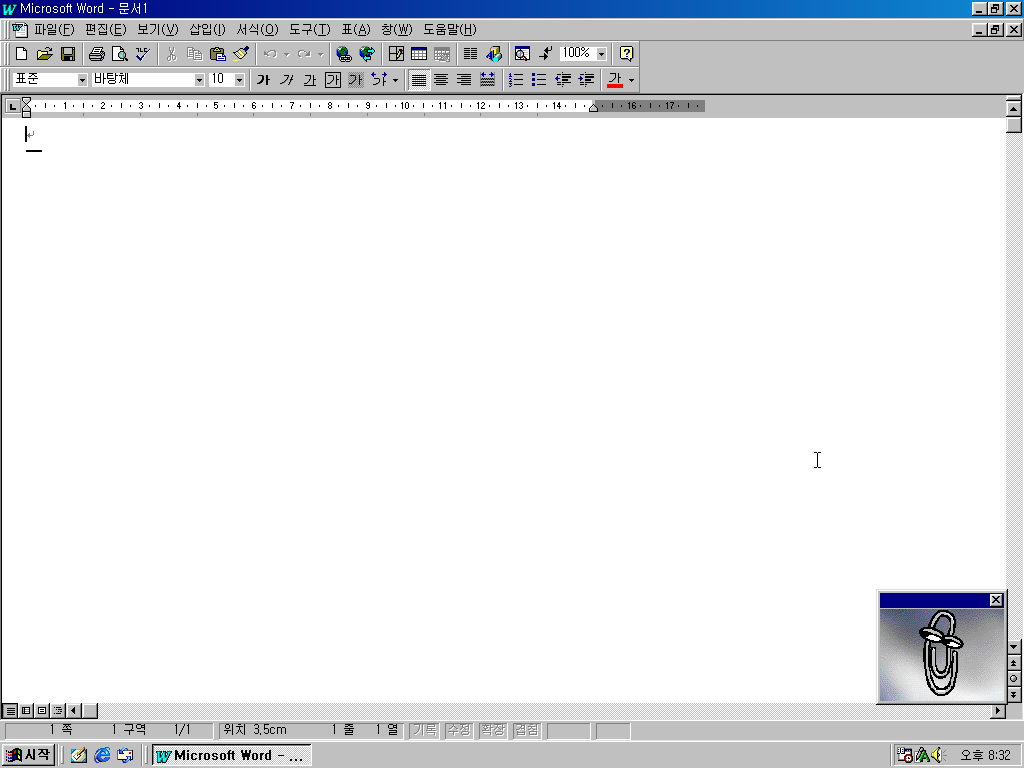The height and width of the screenshot is (768, 1024).
Task: Save the document with the floppy icon
Action: click(68, 54)
